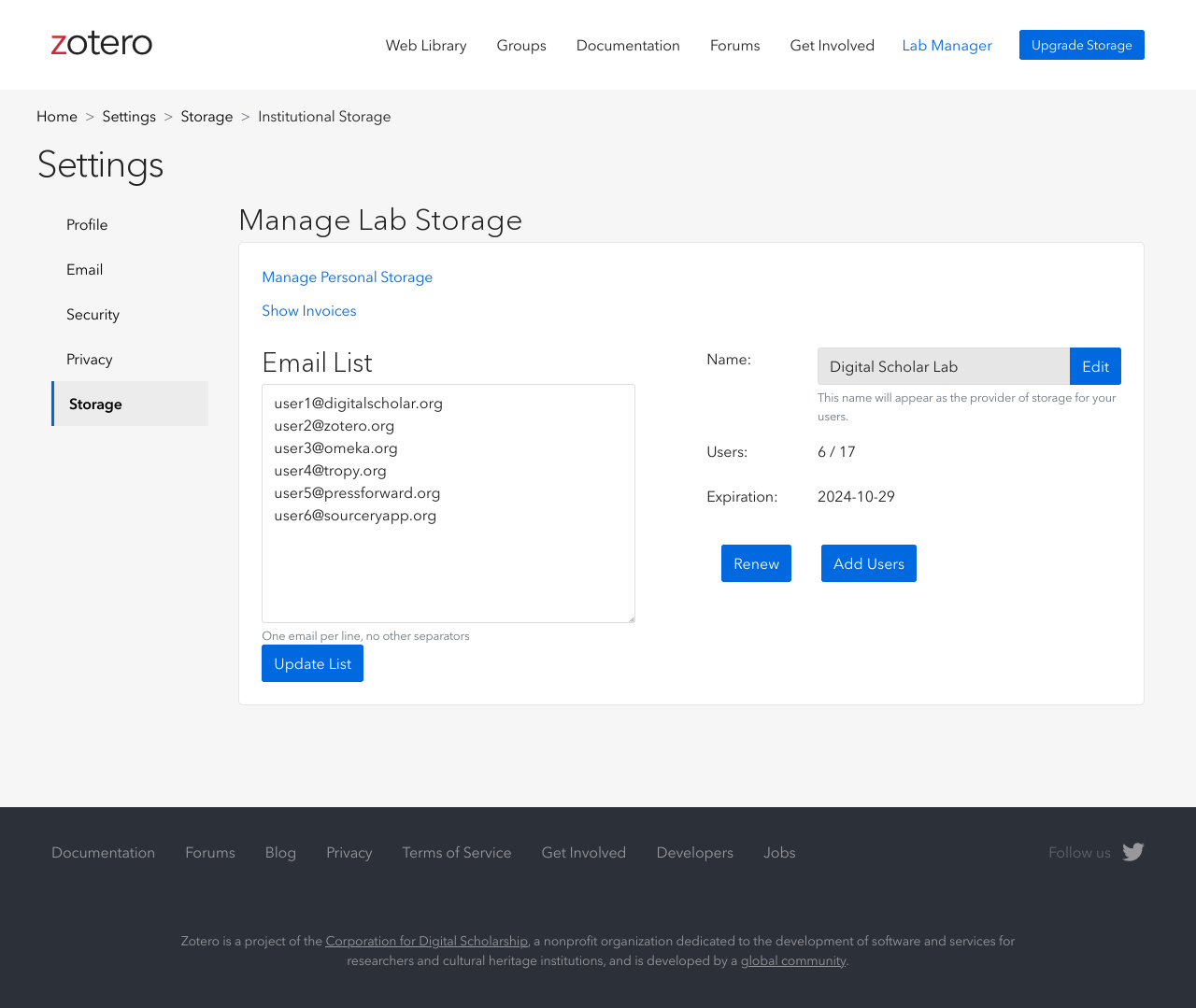The width and height of the screenshot is (1196, 1008).
Task: Click the Edit button next to name
Action: (1095, 366)
